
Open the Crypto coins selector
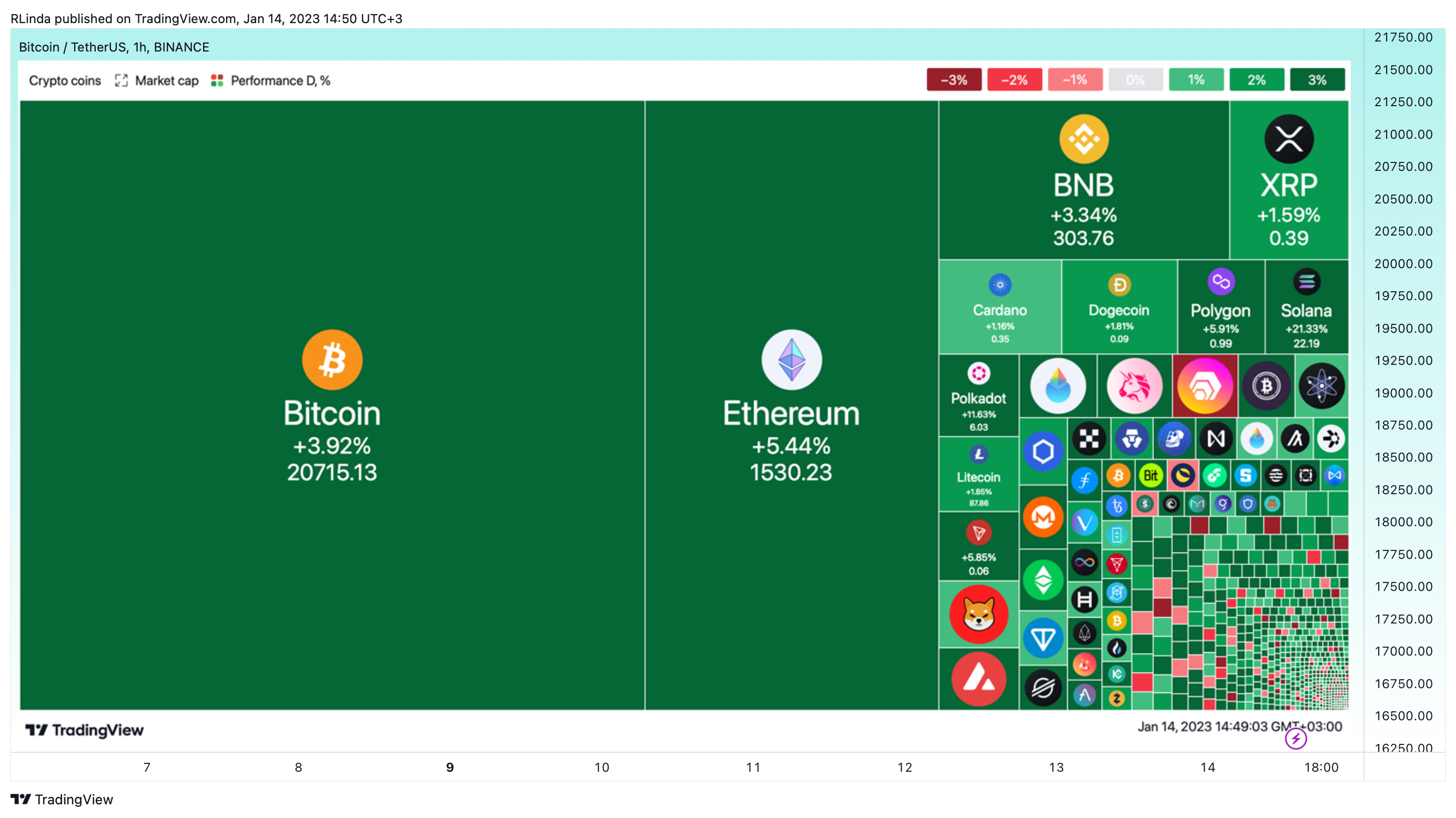coord(65,81)
